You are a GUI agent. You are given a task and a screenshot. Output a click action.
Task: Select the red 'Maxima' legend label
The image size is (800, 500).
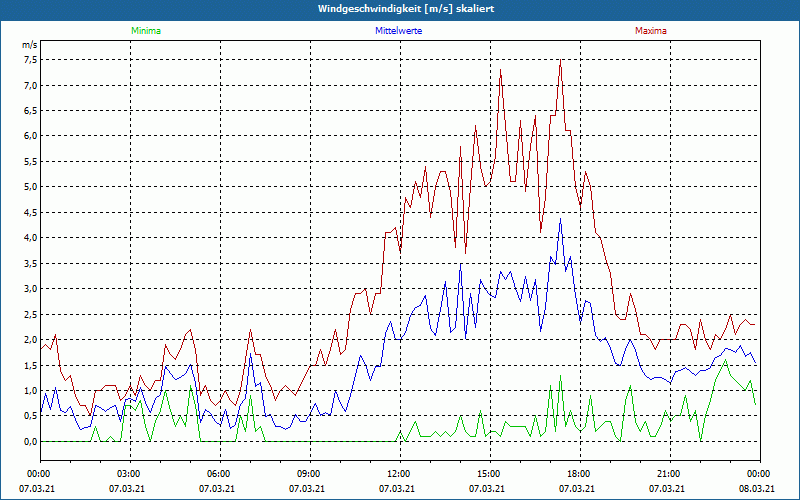click(651, 31)
